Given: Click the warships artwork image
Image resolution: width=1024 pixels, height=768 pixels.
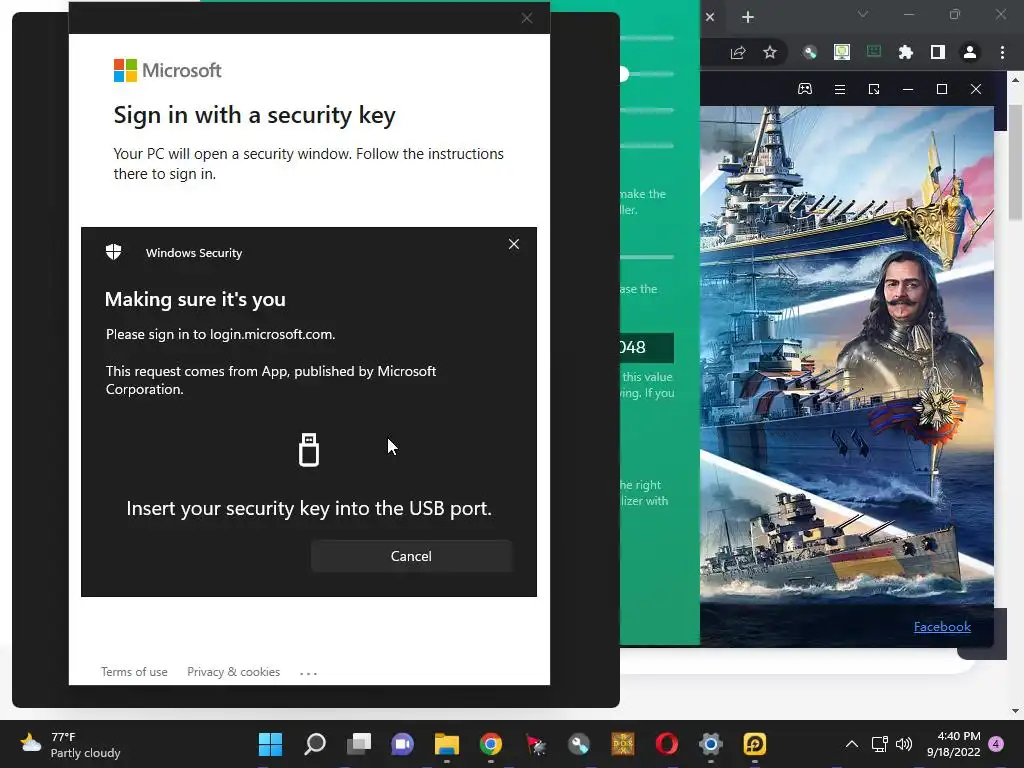Looking at the screenshot, I should 847,376.
